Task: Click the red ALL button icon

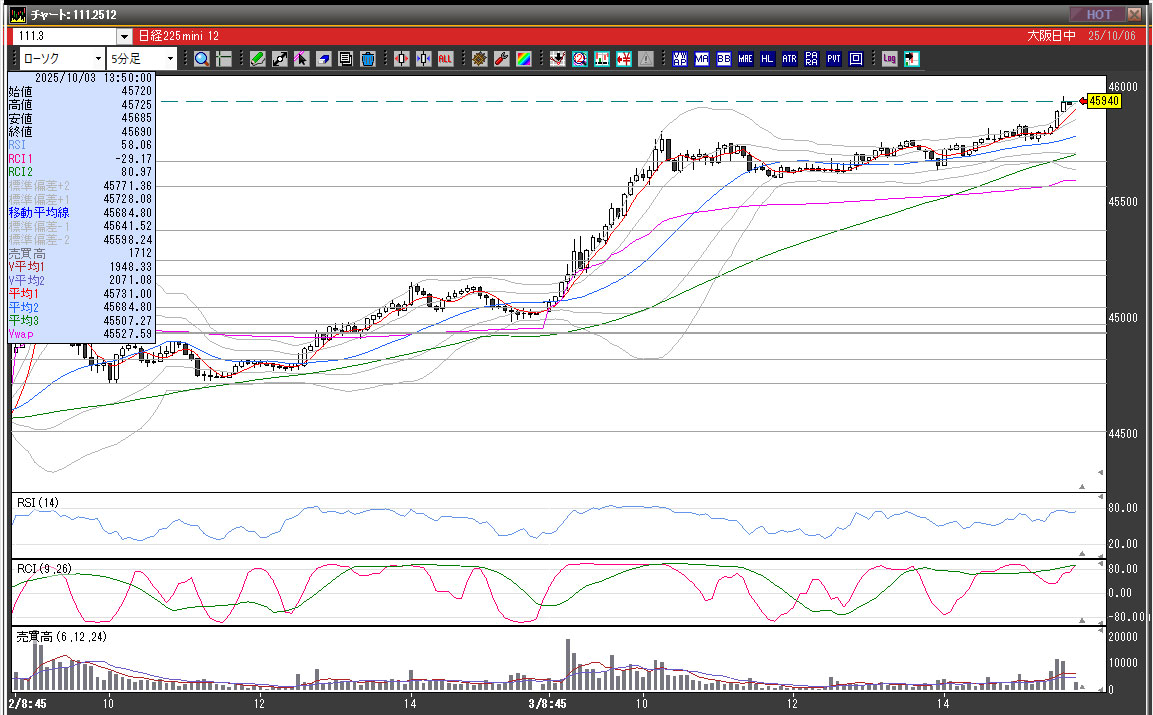Action: [445, 59]
